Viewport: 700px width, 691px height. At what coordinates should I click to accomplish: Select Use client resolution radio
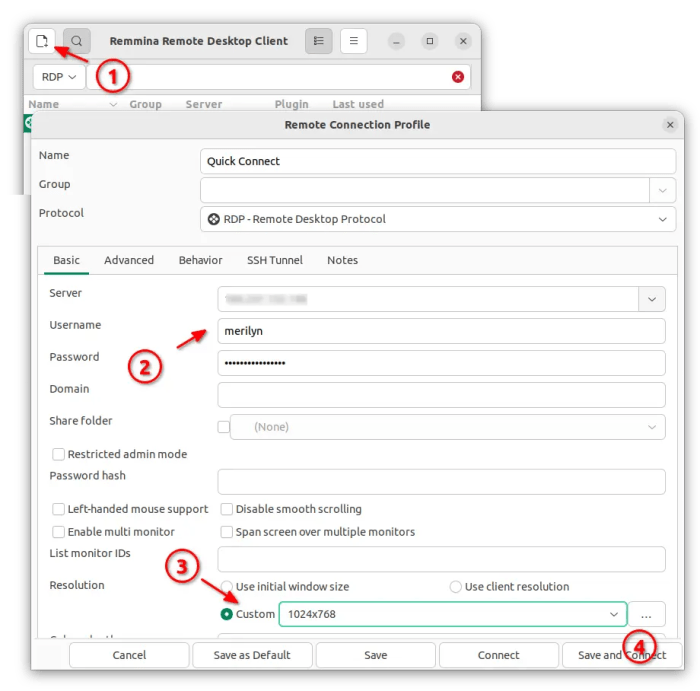pos(455,587)
